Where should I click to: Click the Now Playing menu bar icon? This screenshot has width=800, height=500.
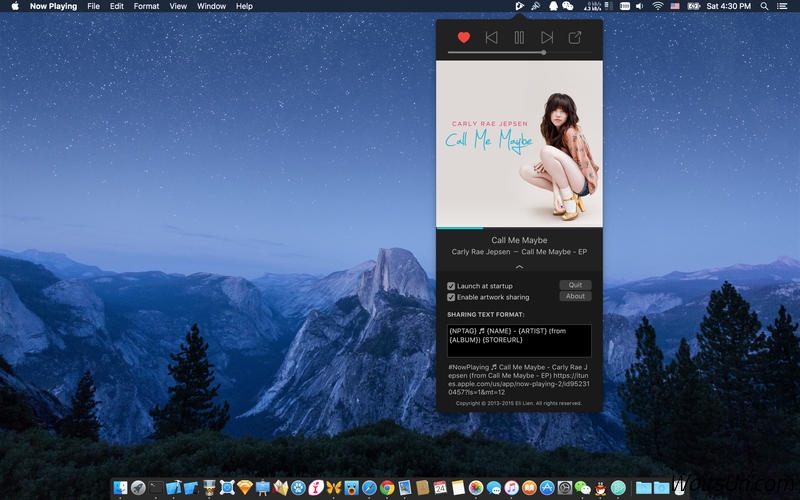pyautogui.click(x=519, y=6)
